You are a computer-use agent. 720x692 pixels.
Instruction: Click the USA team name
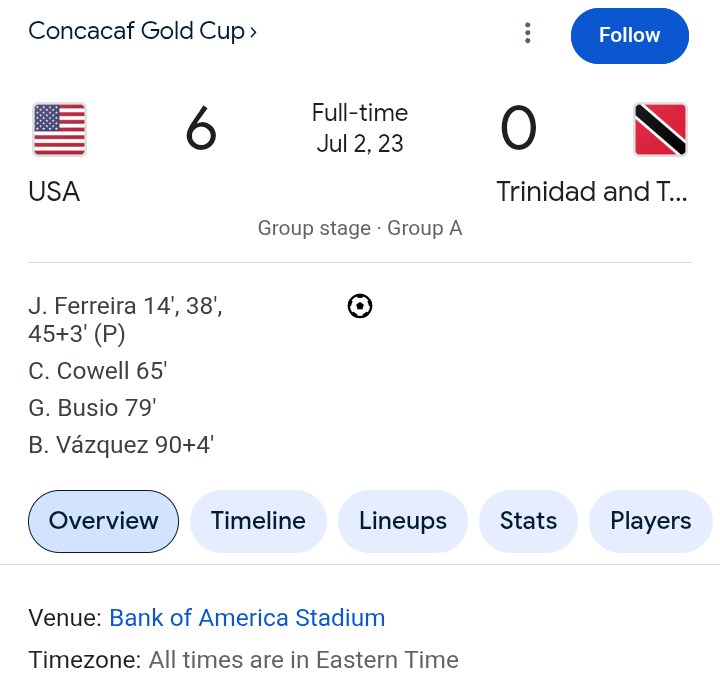coord(54,191)
